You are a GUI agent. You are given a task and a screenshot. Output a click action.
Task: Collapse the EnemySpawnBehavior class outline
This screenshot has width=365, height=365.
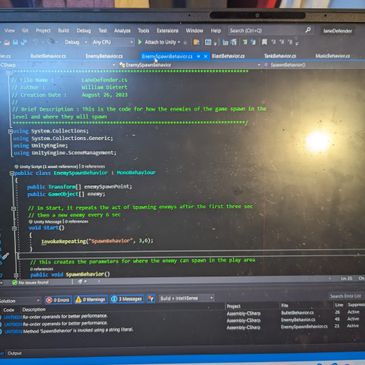click(x=12, y=173)
